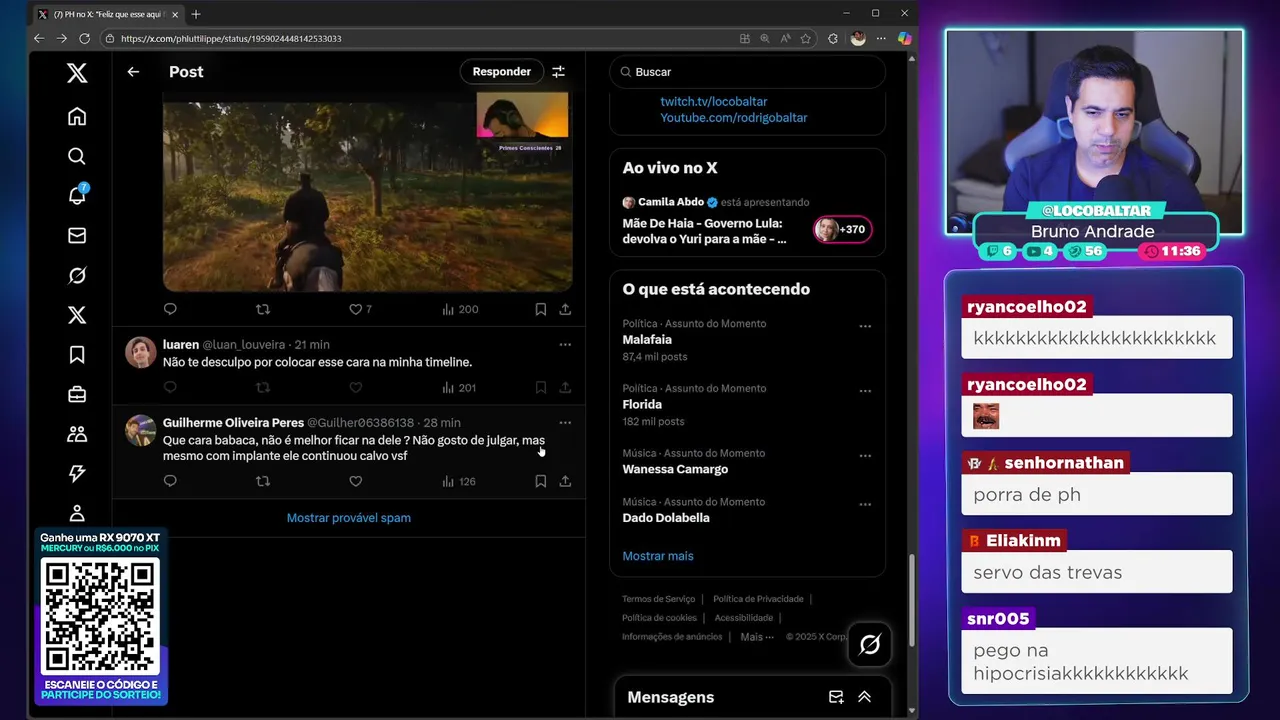The width and height of the screenshot is (1280, 720).
Task: Click the browser address bar URL
Action: (x=231, y=38)
